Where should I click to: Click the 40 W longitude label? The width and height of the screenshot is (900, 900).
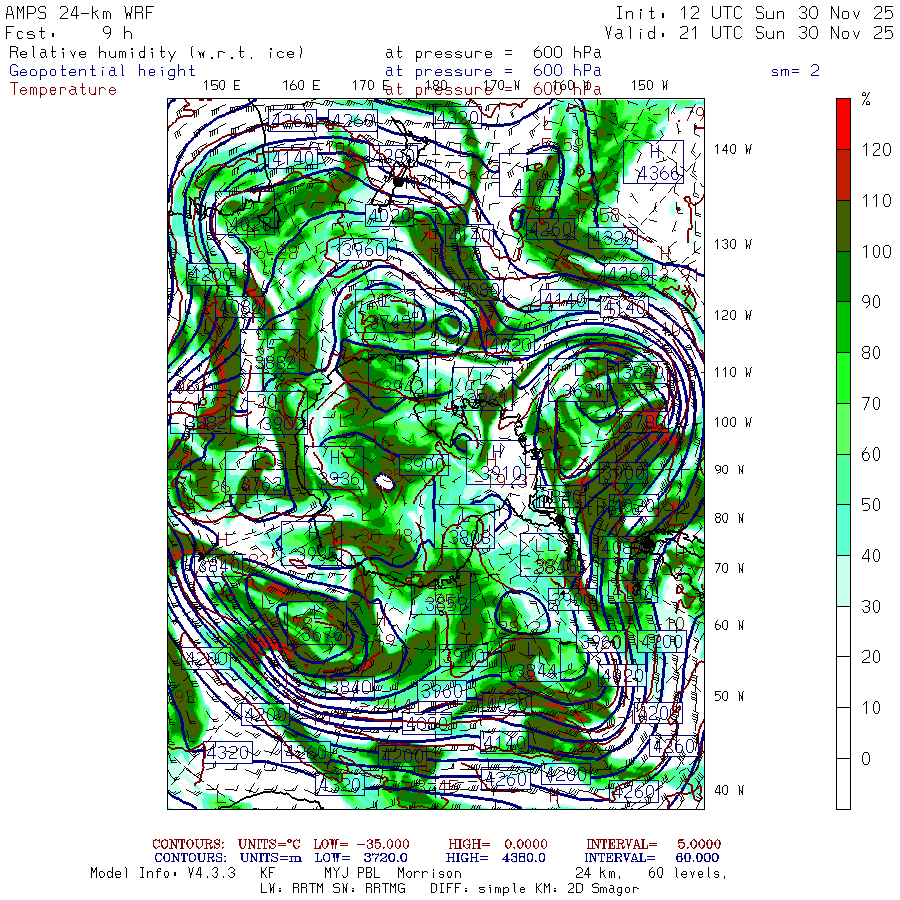(x=727, y=790)
